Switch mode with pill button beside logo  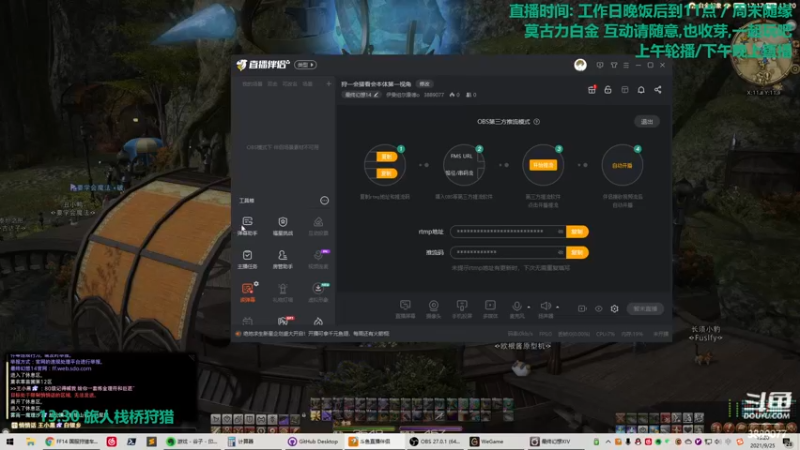point(305,65)
